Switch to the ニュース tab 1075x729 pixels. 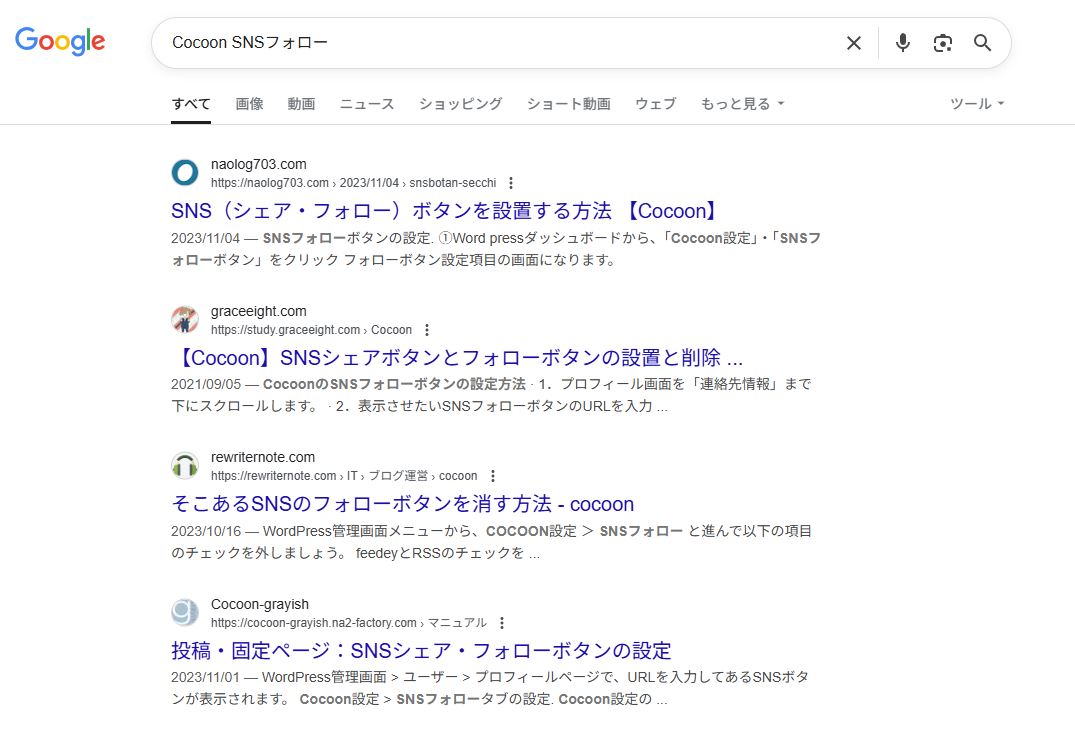click(x=367, y=104)
